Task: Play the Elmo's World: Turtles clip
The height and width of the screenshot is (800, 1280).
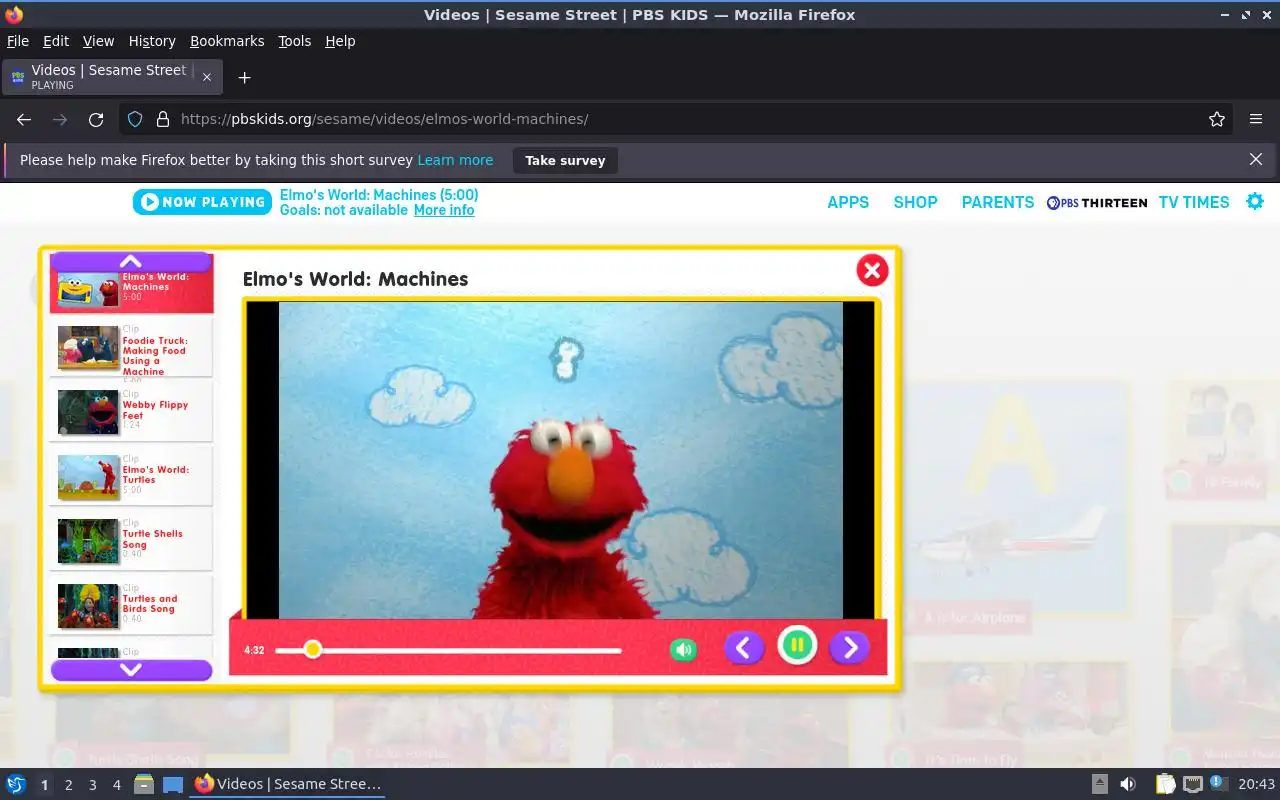Action: coord(132,476)
